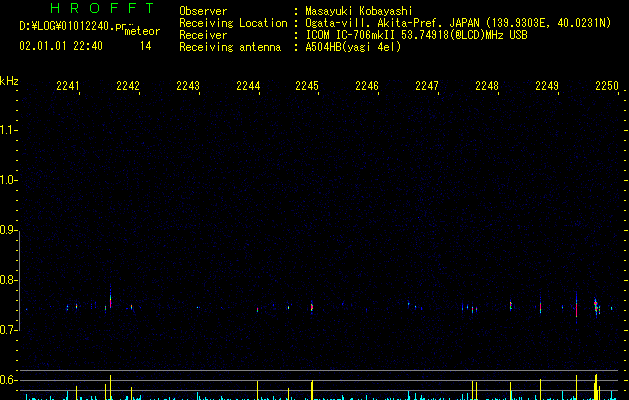Click the 1.1 kHz frequency axis label
Viewport: 629px width, 400px height.
point(8,130)
